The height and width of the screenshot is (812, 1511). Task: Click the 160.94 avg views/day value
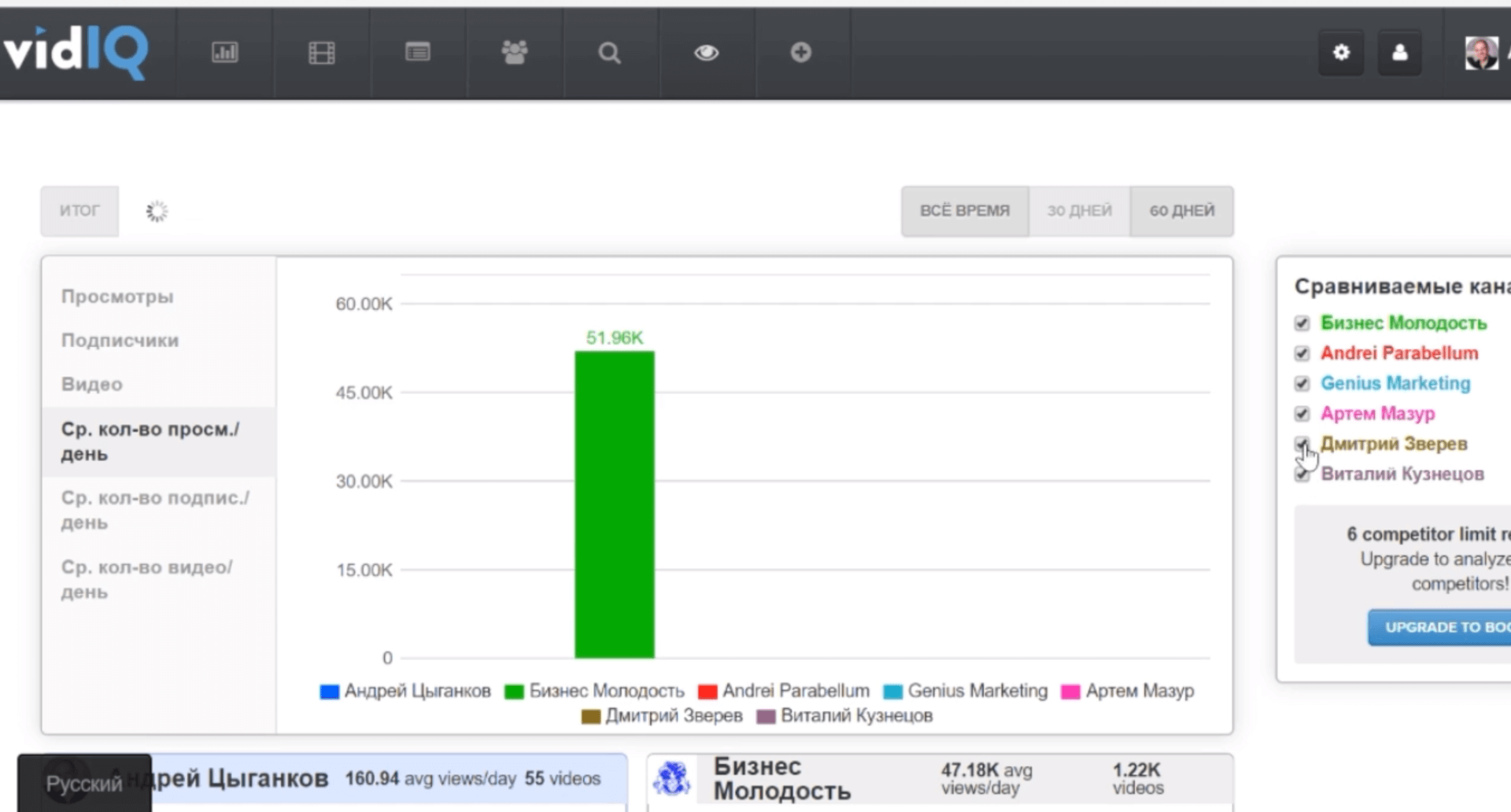430,779
